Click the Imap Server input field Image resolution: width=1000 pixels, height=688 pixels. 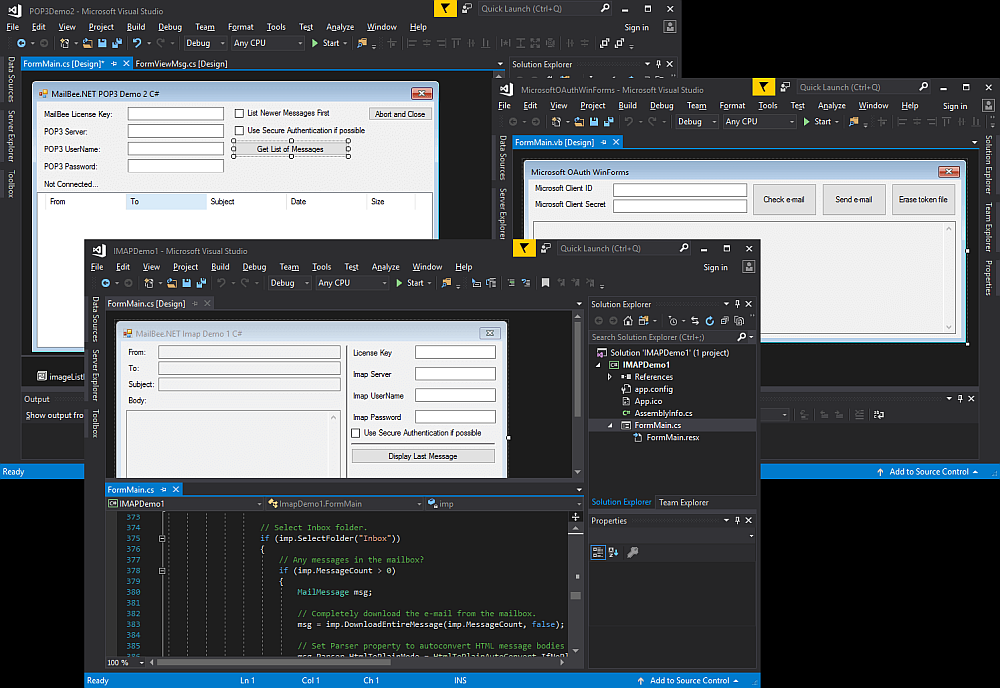click(x=455, y=374)
